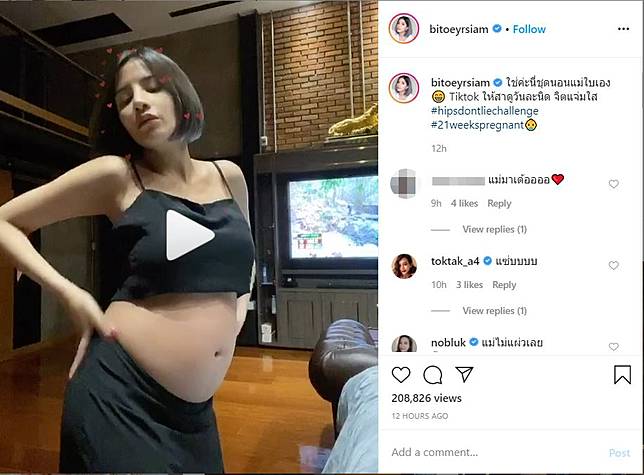644x475 pixels.
Task: Play the video with the center play button
Action: pyautogui.click(x=189, y=235)
